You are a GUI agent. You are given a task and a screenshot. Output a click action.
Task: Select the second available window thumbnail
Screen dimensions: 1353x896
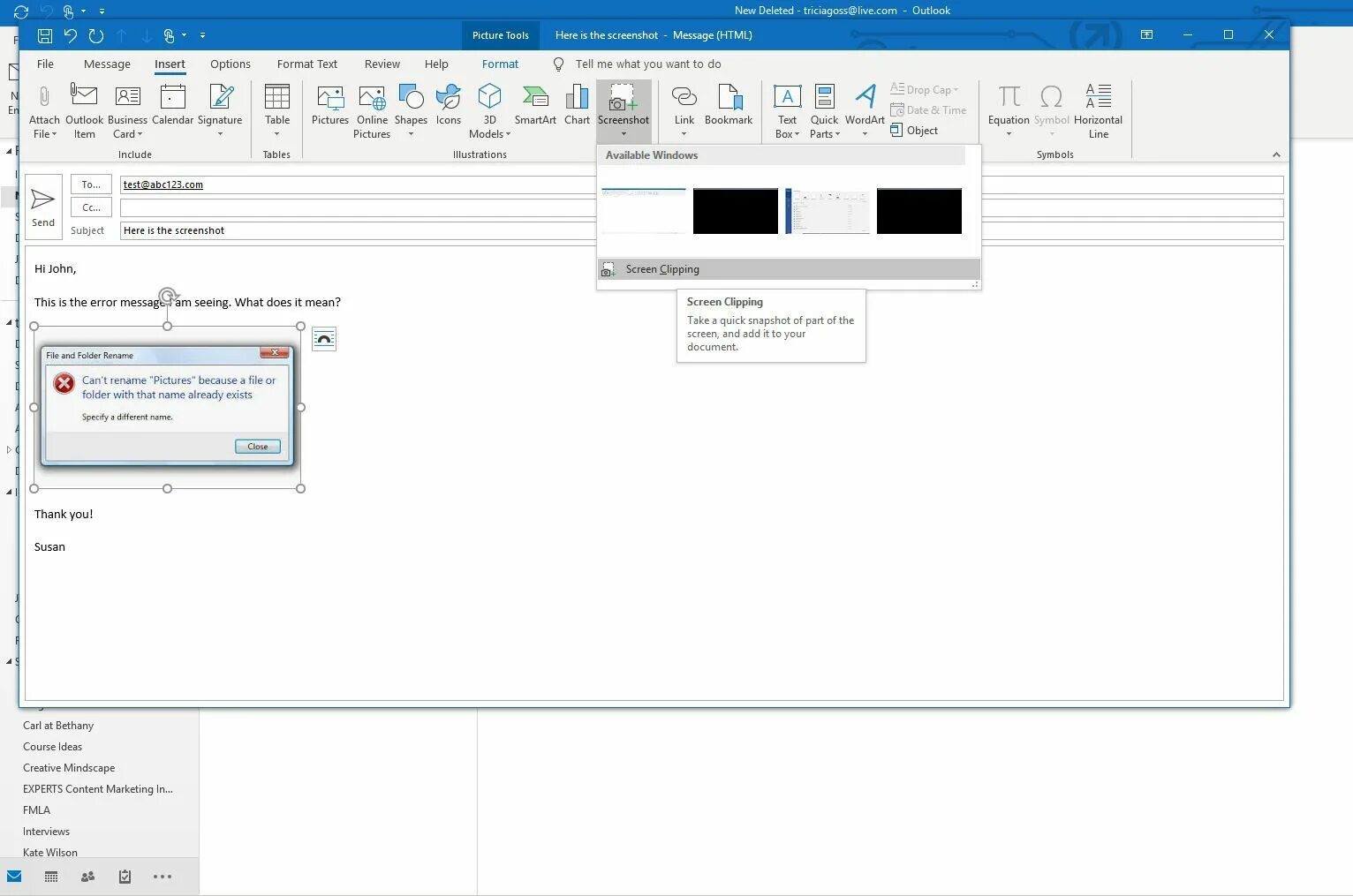coord(736,211)
